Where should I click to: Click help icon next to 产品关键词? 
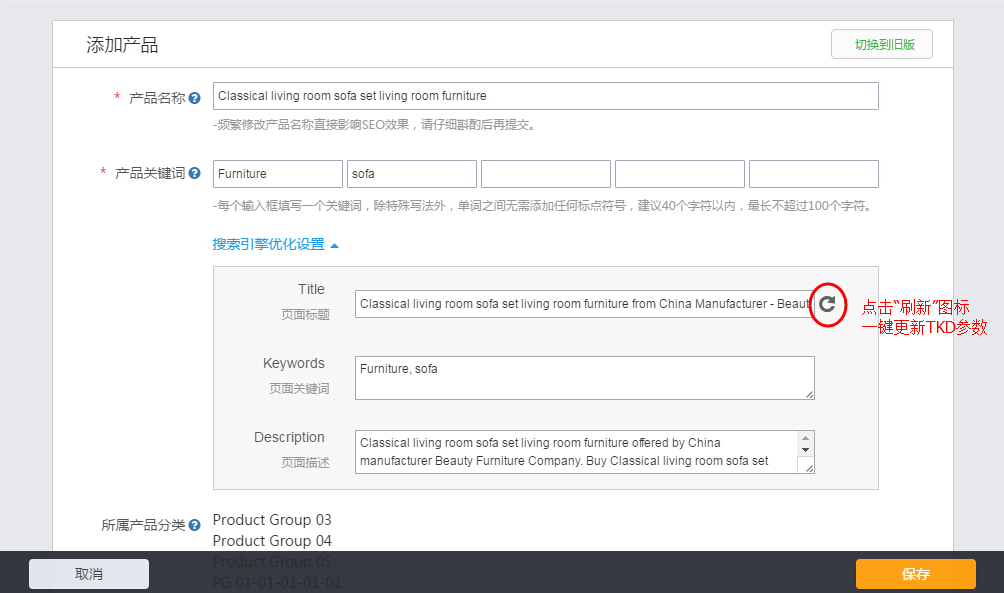point(195,173)
